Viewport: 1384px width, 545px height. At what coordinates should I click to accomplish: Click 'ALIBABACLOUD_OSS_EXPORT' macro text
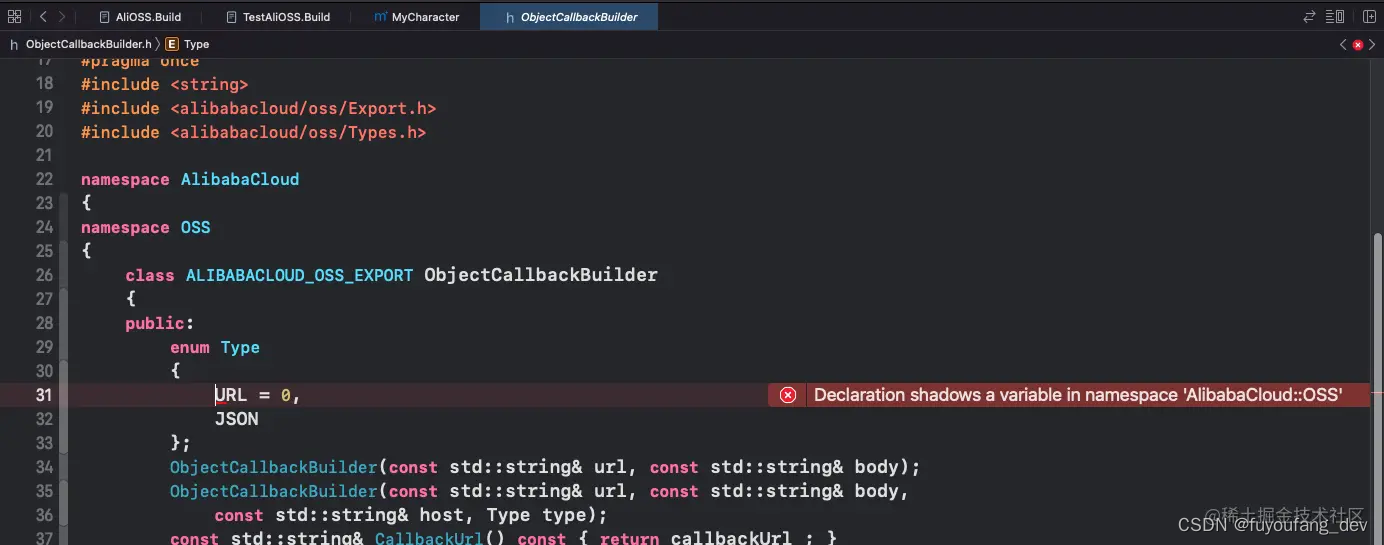pyautogui.click(x=299, y=275)
